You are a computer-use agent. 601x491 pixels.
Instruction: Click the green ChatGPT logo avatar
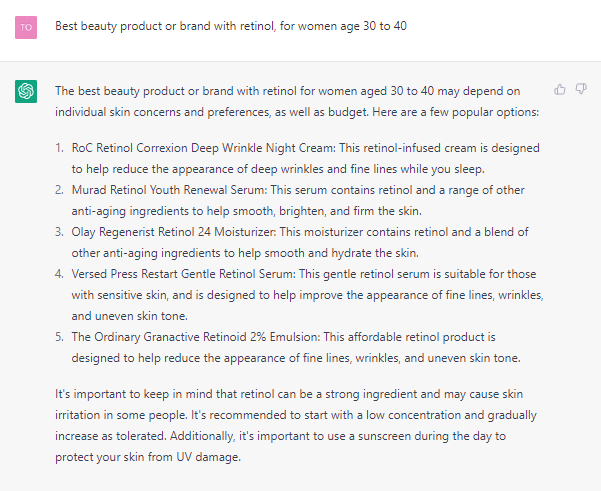click(26, 91)
